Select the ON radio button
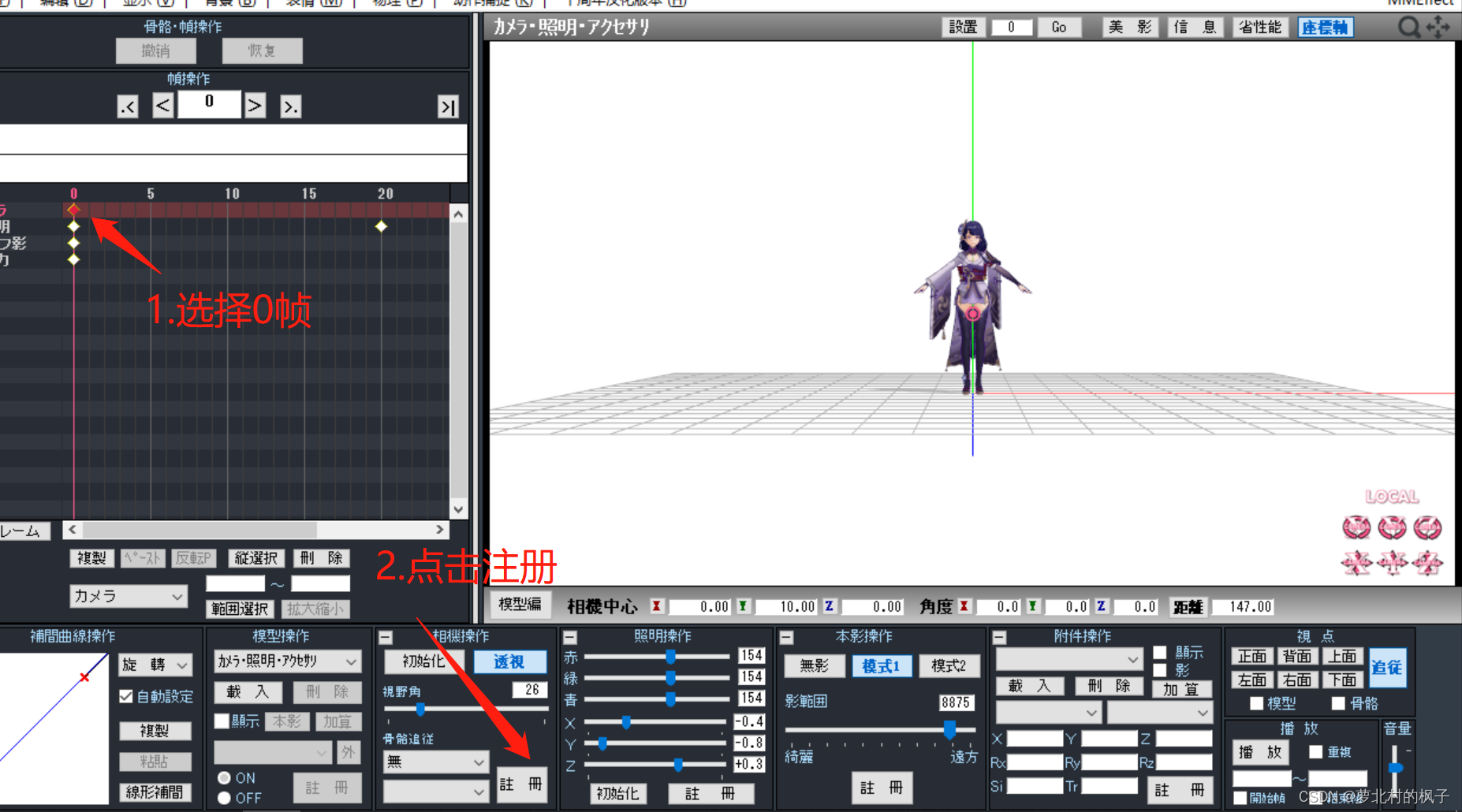This screenshot has width=1462, height=812. [224, 778]
